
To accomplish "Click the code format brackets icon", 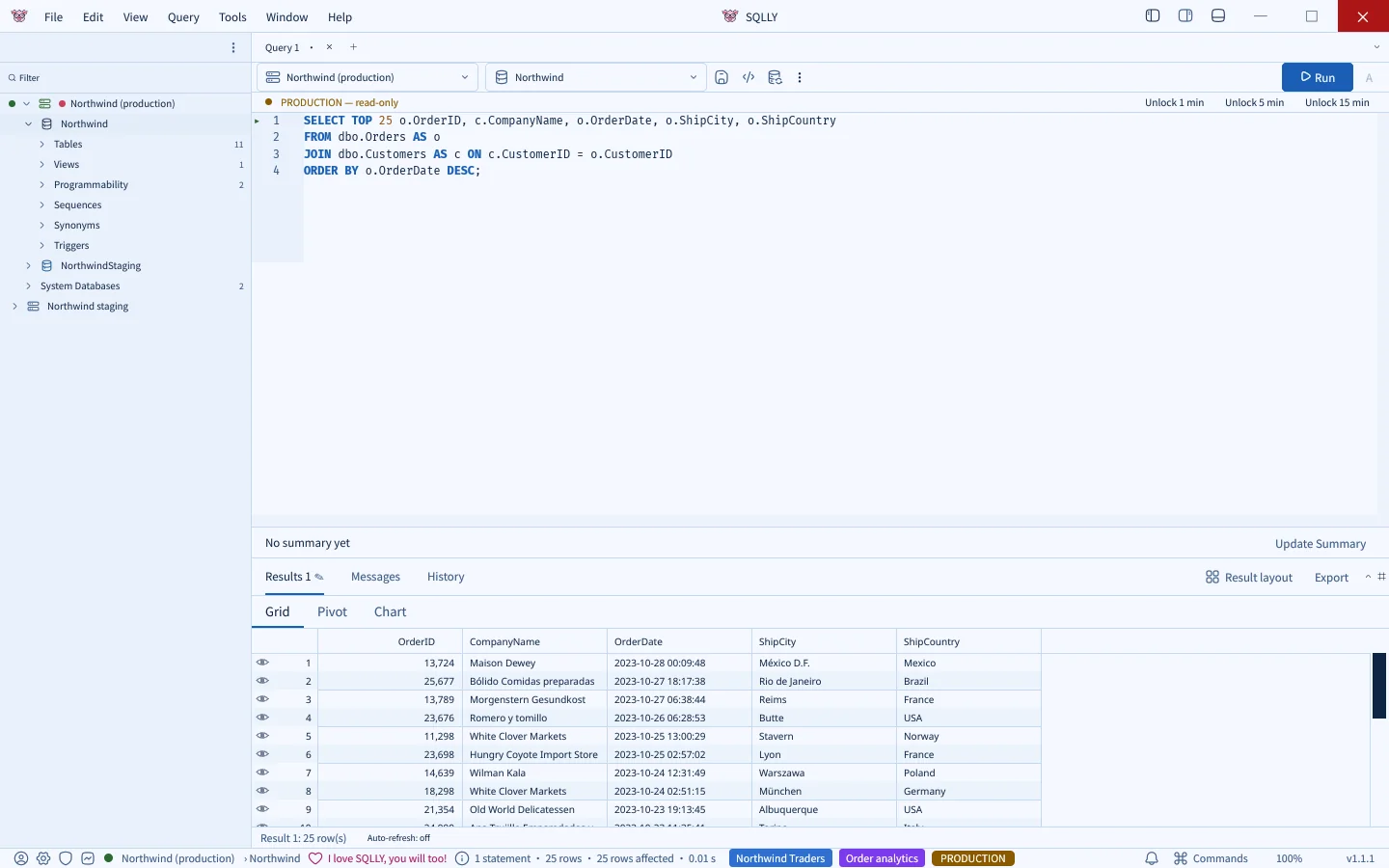I will [x=749, y=77].
